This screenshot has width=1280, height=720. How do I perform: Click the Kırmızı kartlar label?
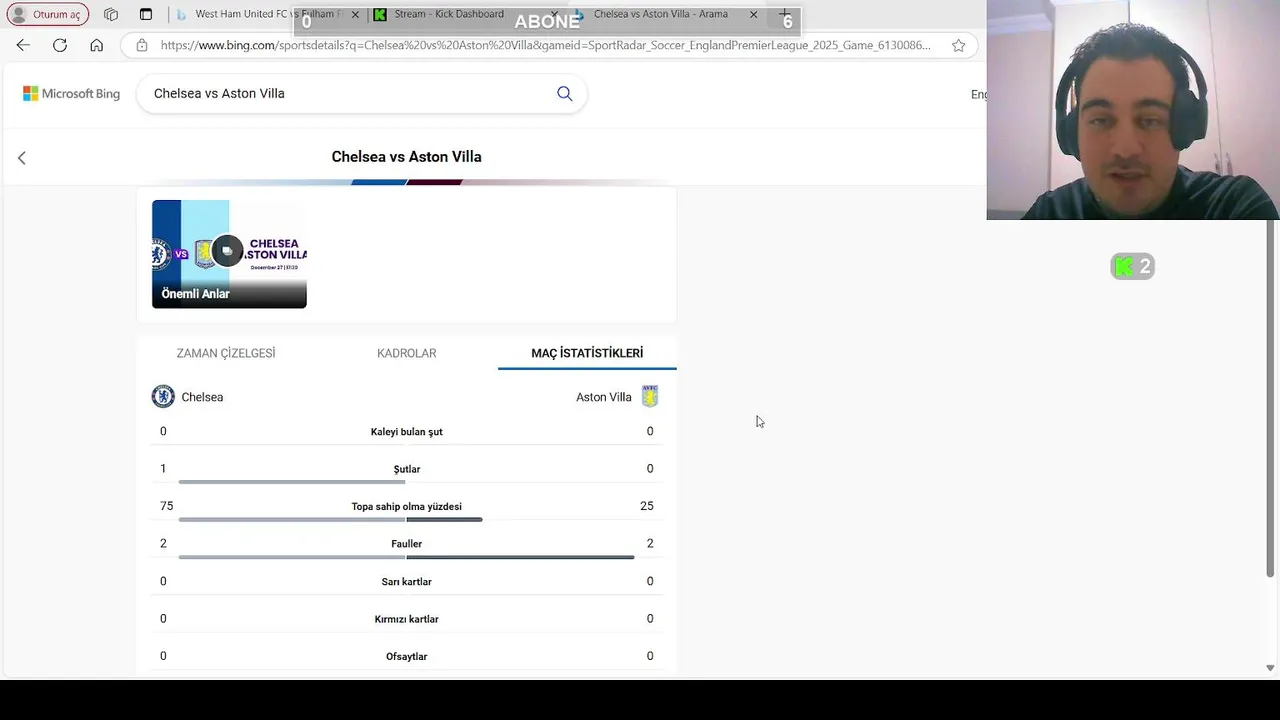tap(406, 619)
